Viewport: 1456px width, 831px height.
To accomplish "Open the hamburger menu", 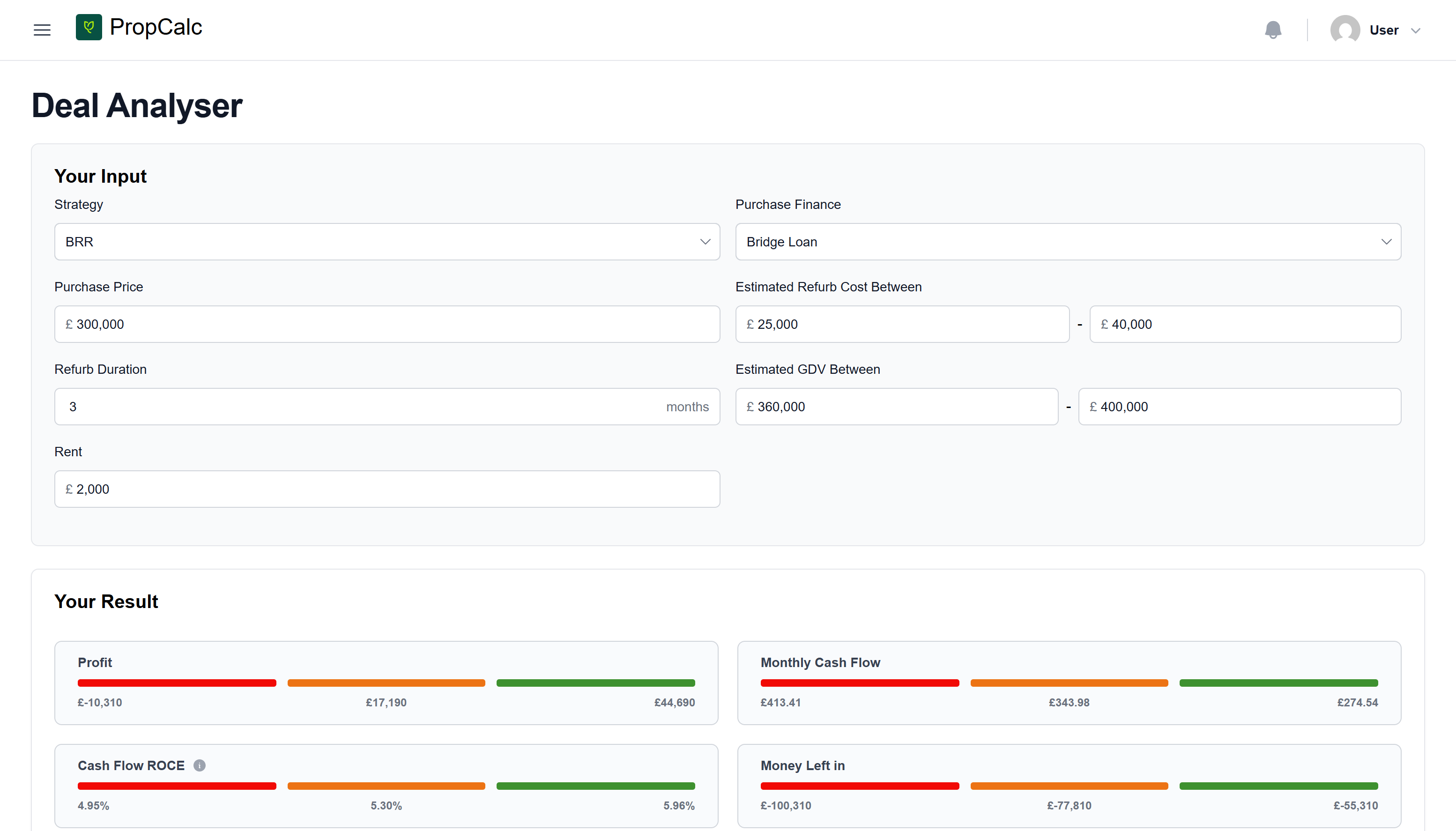I will tap(42, 30).
